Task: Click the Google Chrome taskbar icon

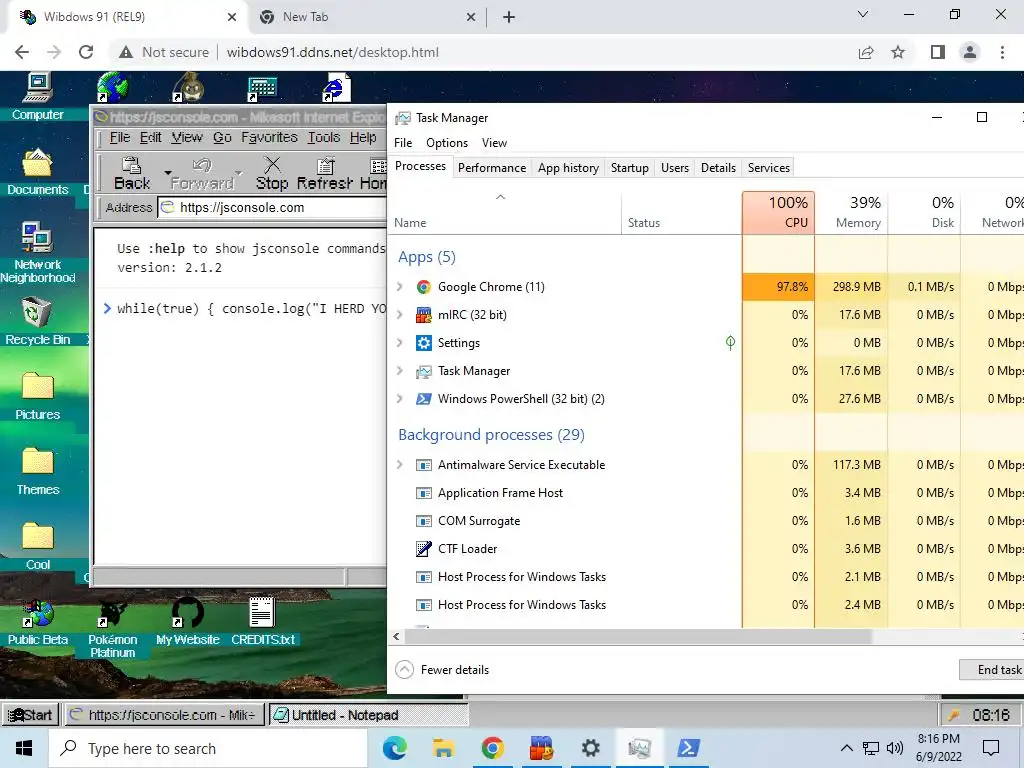Action: tap(492, 748)
